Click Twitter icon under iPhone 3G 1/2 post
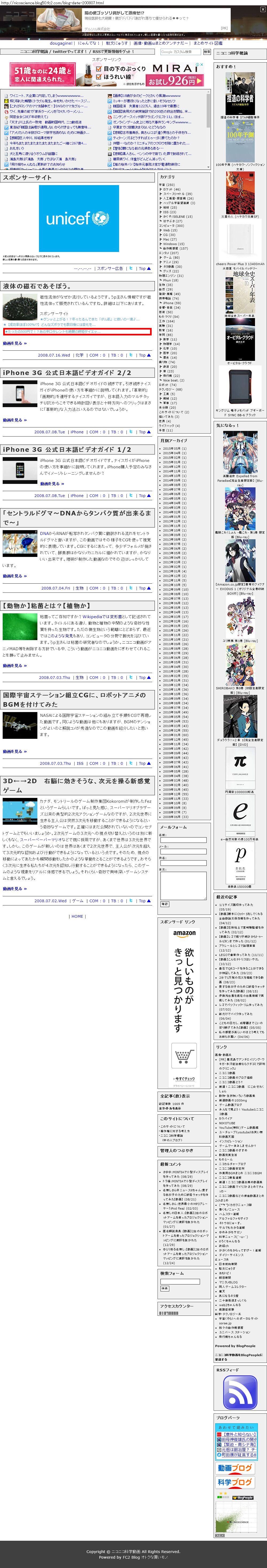The width and height of the screenshot is (267, 1568). pos(131,495)
